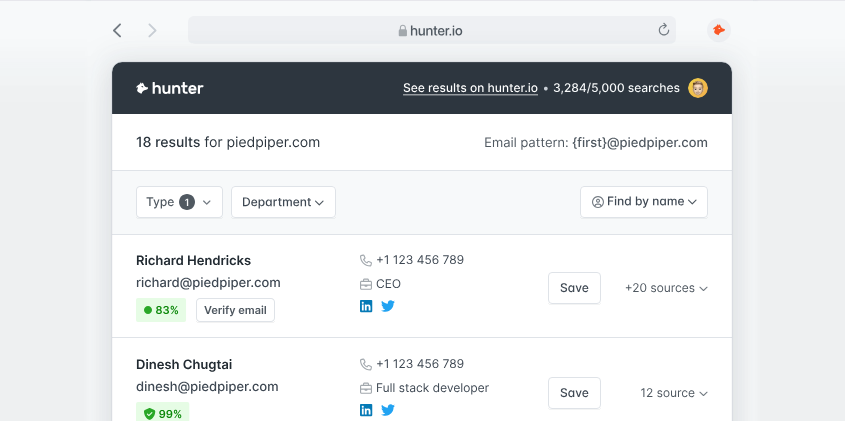Viewport: 845px width, 421px height.
Task: Follow the See results on hunter.io link
Action: (x=470, y=88)
